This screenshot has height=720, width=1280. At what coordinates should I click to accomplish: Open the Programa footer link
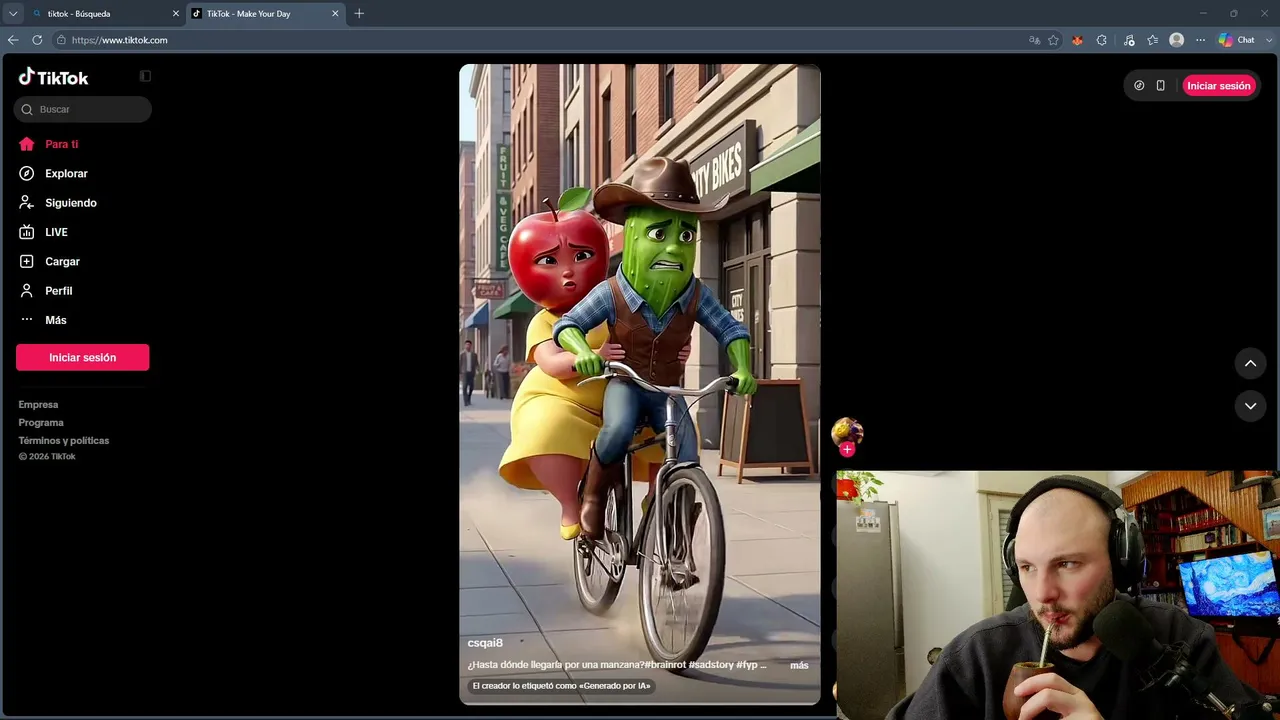point(41,423)
